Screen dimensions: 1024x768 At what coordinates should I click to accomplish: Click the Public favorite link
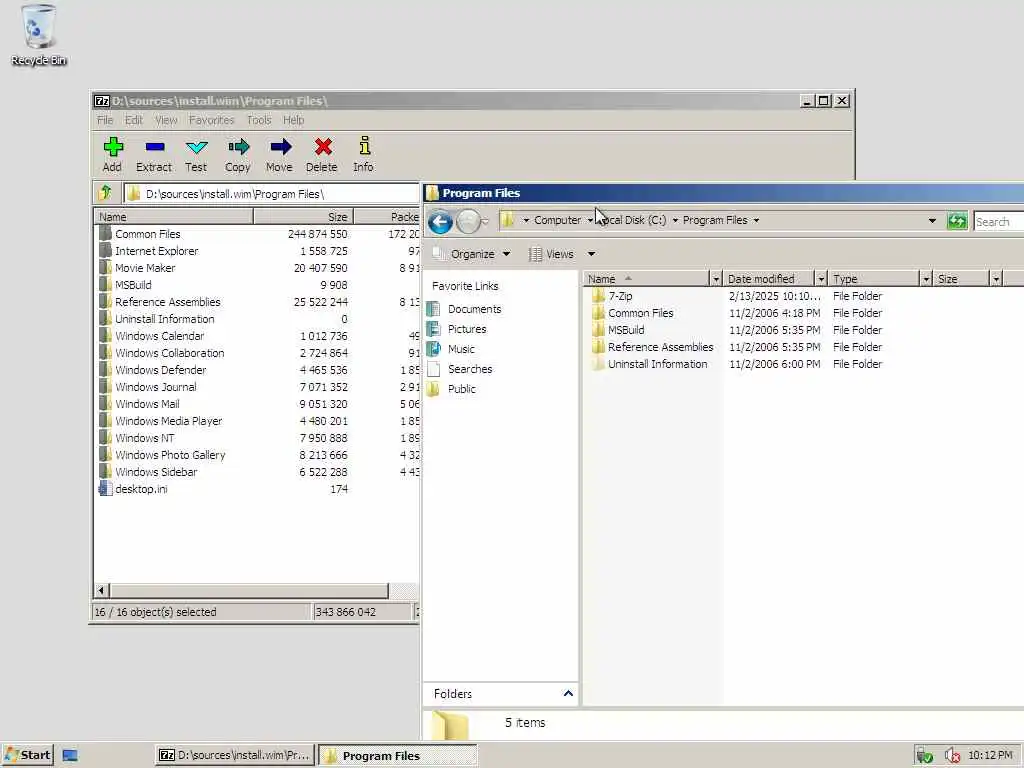click(x=462, y=389)
